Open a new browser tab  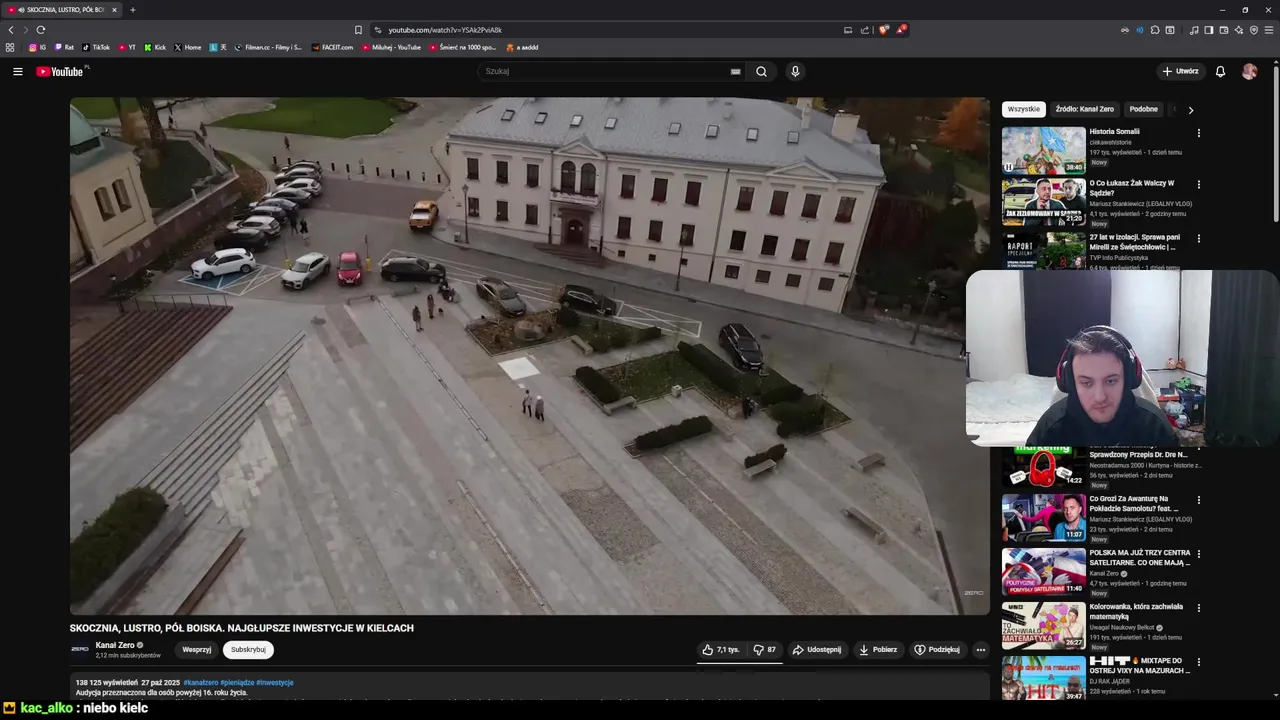[132, 10]
